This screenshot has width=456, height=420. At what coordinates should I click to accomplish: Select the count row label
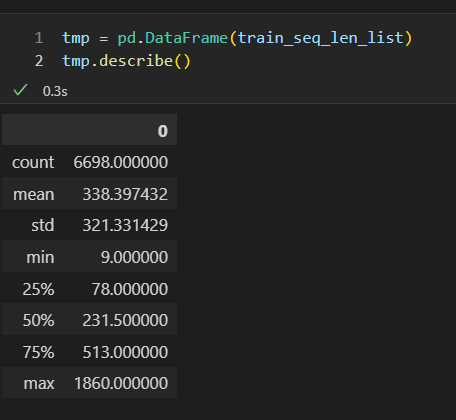[x=33, y=163]
